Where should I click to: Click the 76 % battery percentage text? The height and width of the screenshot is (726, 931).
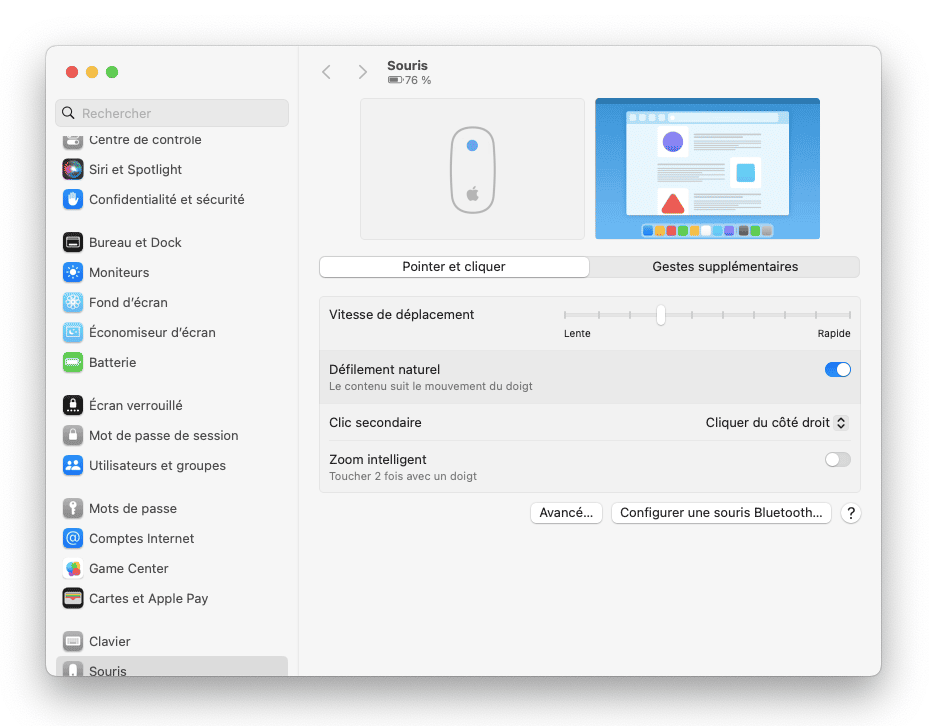tap(418, 80)
